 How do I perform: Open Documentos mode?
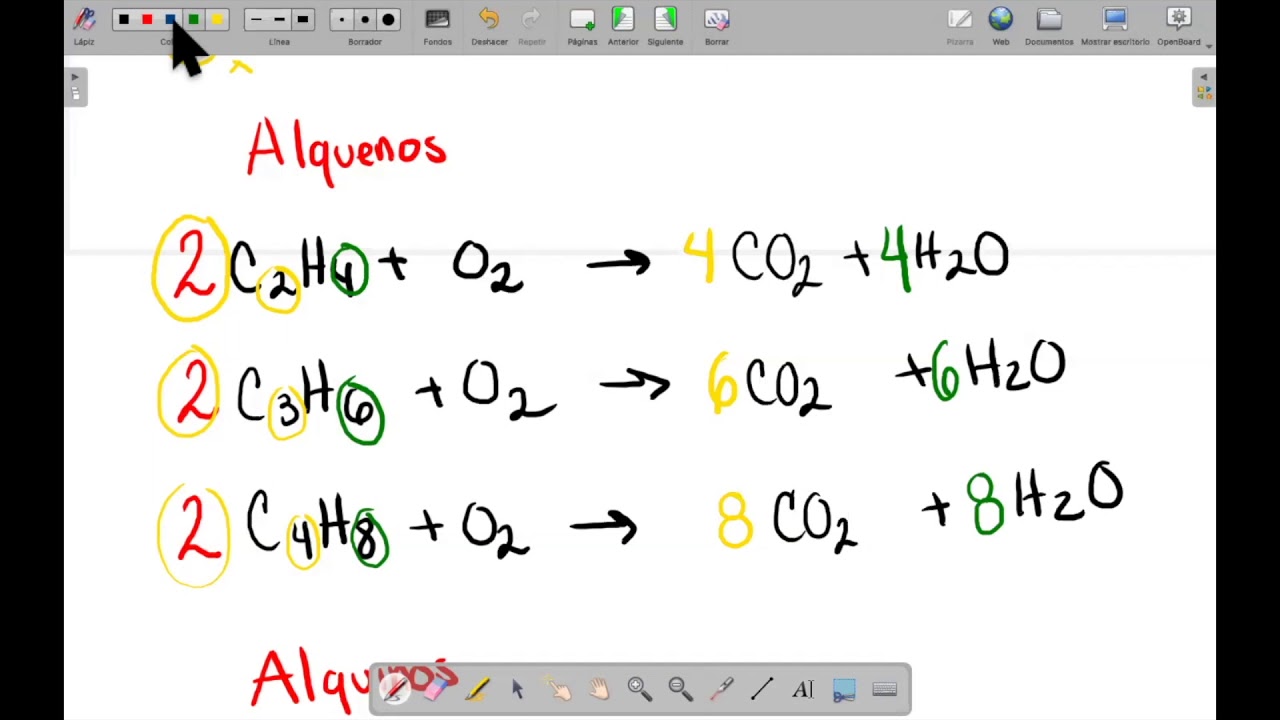tap(1049, 26)
